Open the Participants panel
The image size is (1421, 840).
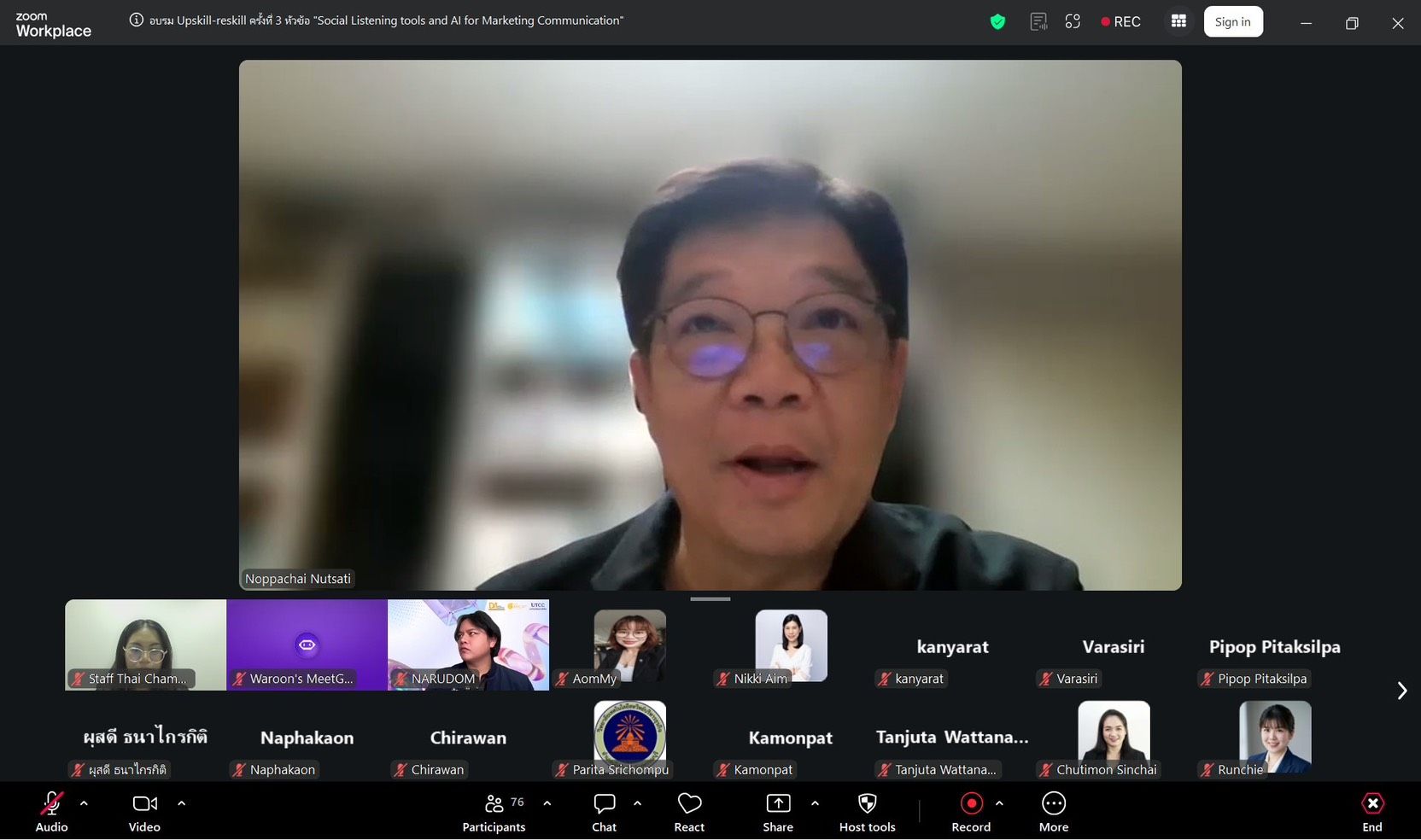click(494, 811)
